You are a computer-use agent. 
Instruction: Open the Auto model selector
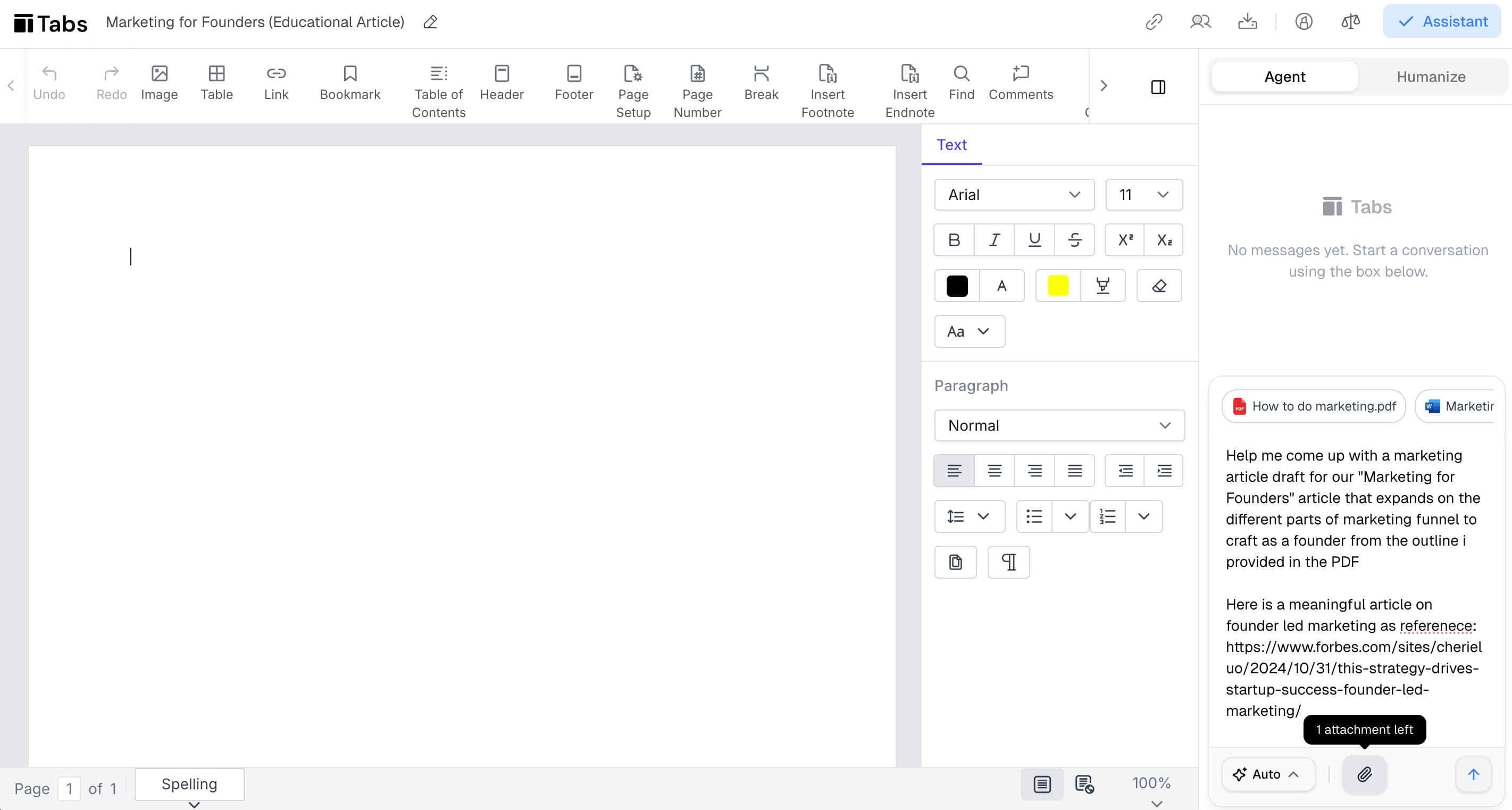[x=1267, y=774]
